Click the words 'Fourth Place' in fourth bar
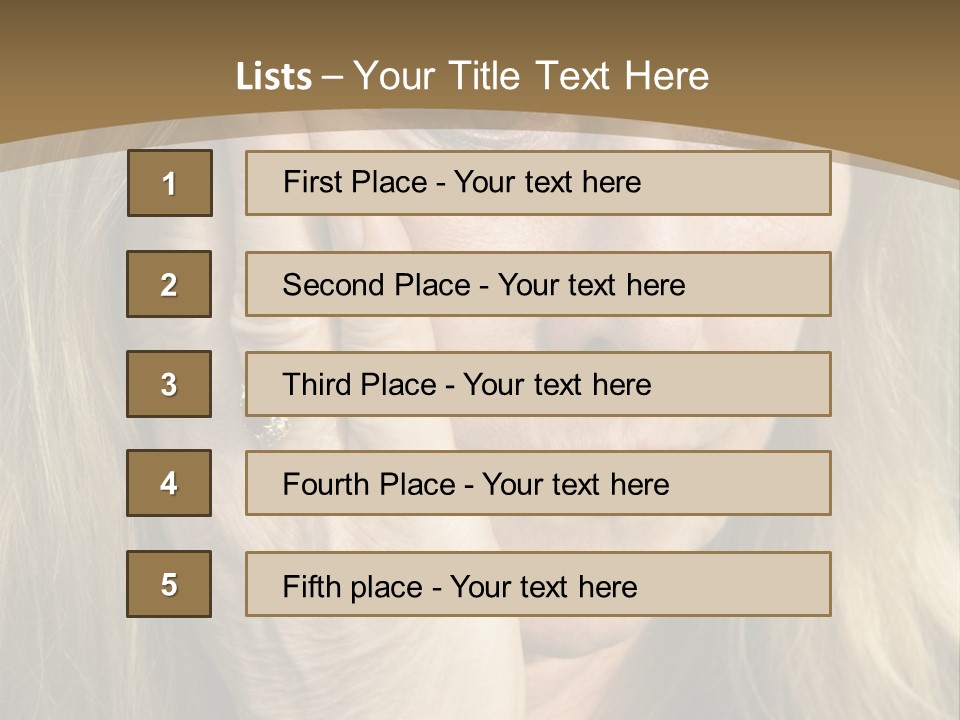Screen dimensions: 960x720 [x=369, y=484]
